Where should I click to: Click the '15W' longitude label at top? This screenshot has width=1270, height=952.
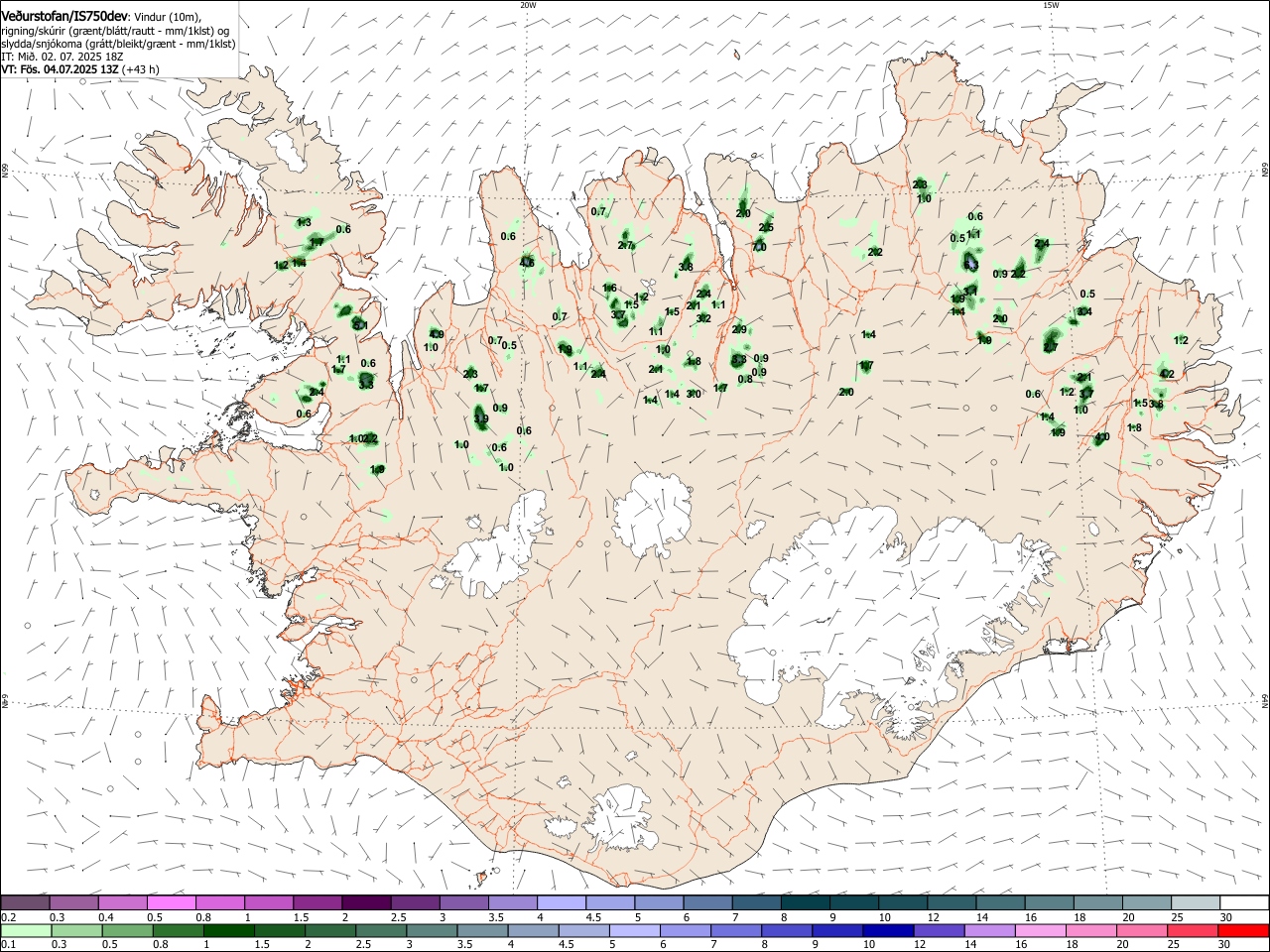point(1051,5)
